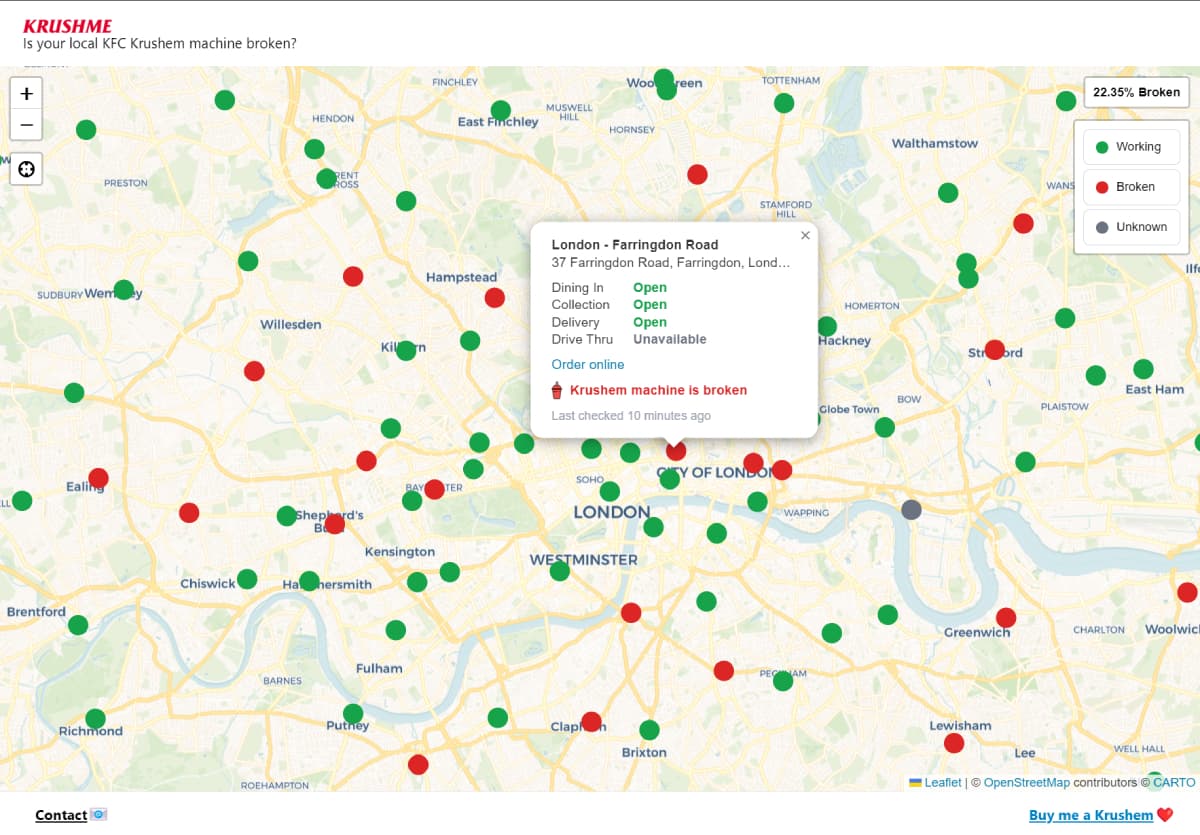Click the green marker at Kilburn
Image resolution: width=1200 pixels, height=835 pixels.
[x=406, y=351]
